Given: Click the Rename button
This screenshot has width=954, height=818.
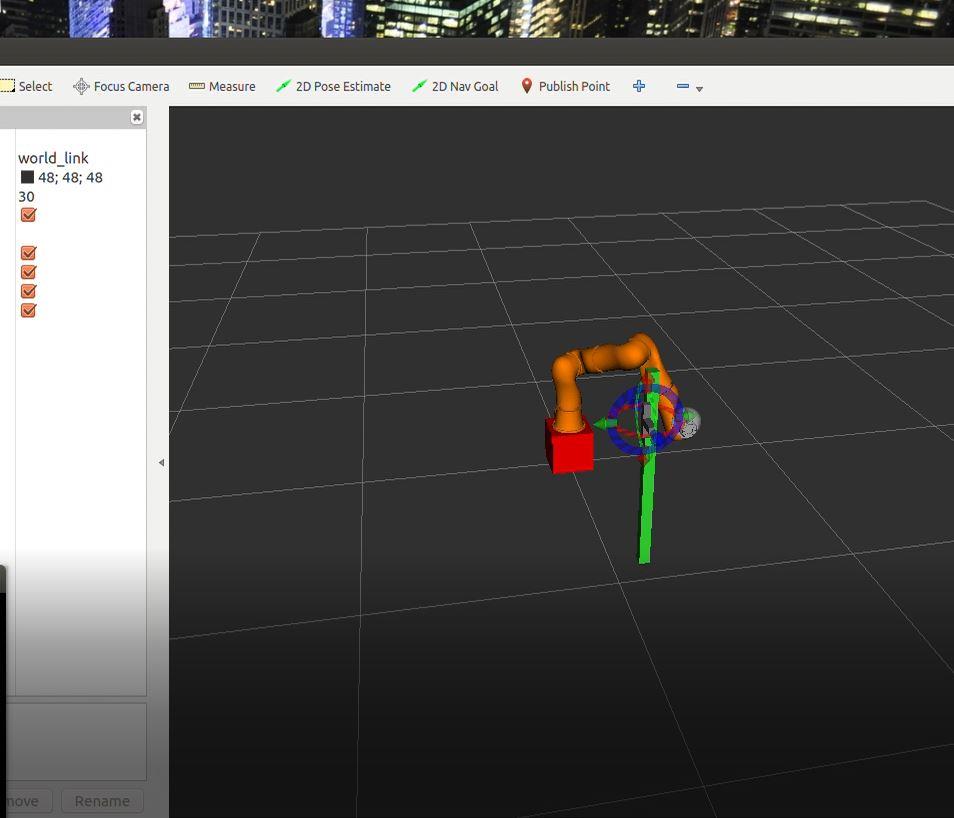Looking at the screenshot, I should tap(102, 801).
